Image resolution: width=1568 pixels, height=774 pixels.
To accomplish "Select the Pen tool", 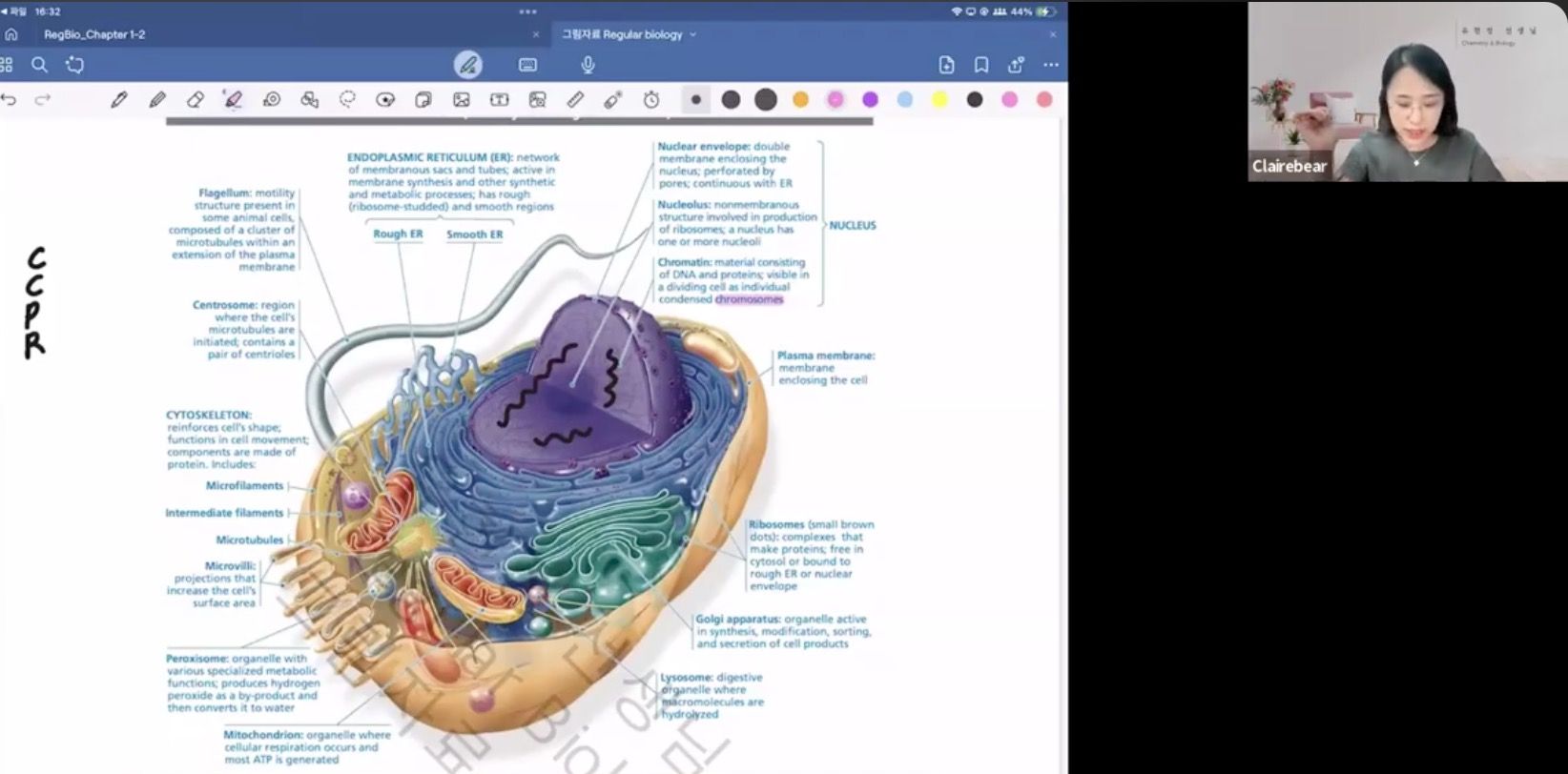I will click(x=119, y=99).
